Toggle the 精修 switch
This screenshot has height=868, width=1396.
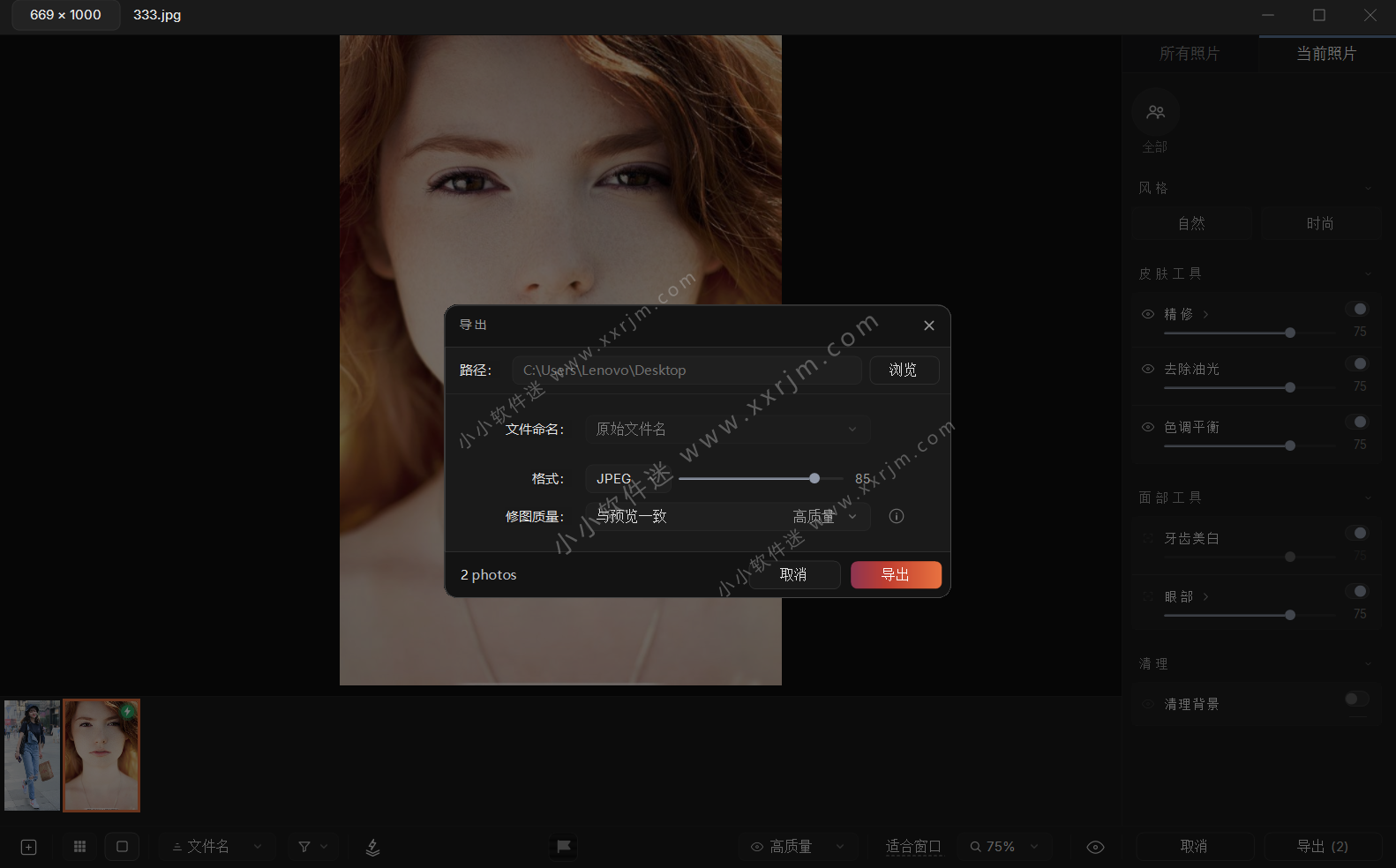point(1356,309)
